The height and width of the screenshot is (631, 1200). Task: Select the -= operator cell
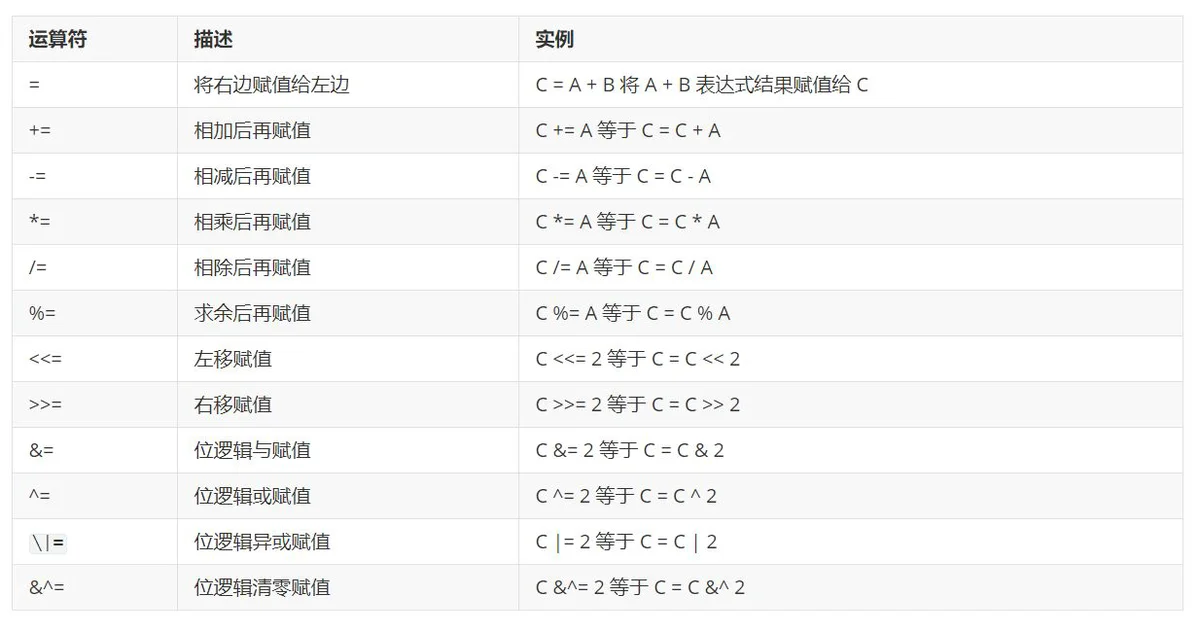click(x=38, y=177)
